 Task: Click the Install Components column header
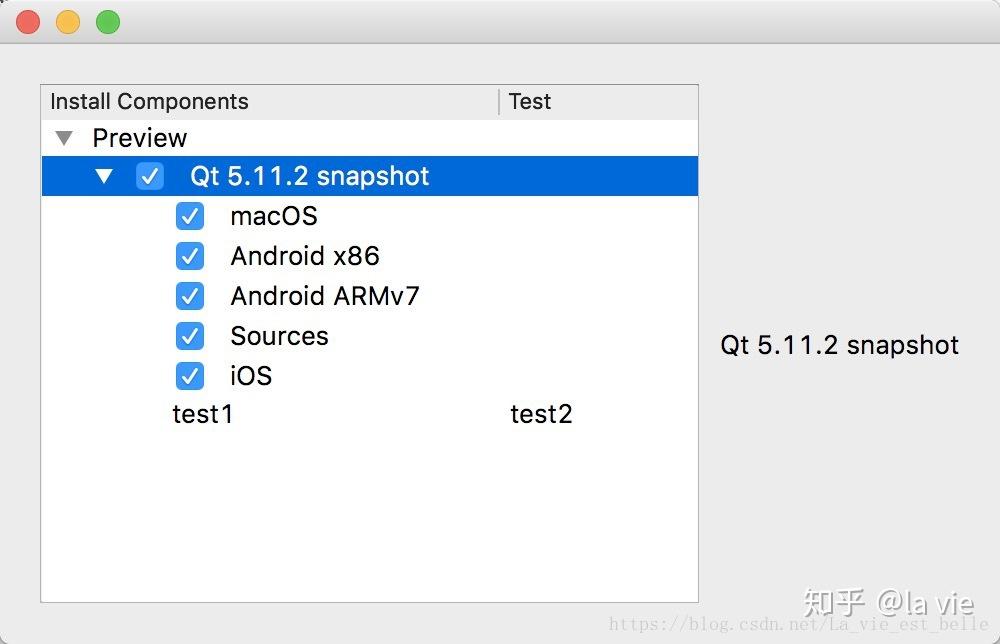point(150,102)
